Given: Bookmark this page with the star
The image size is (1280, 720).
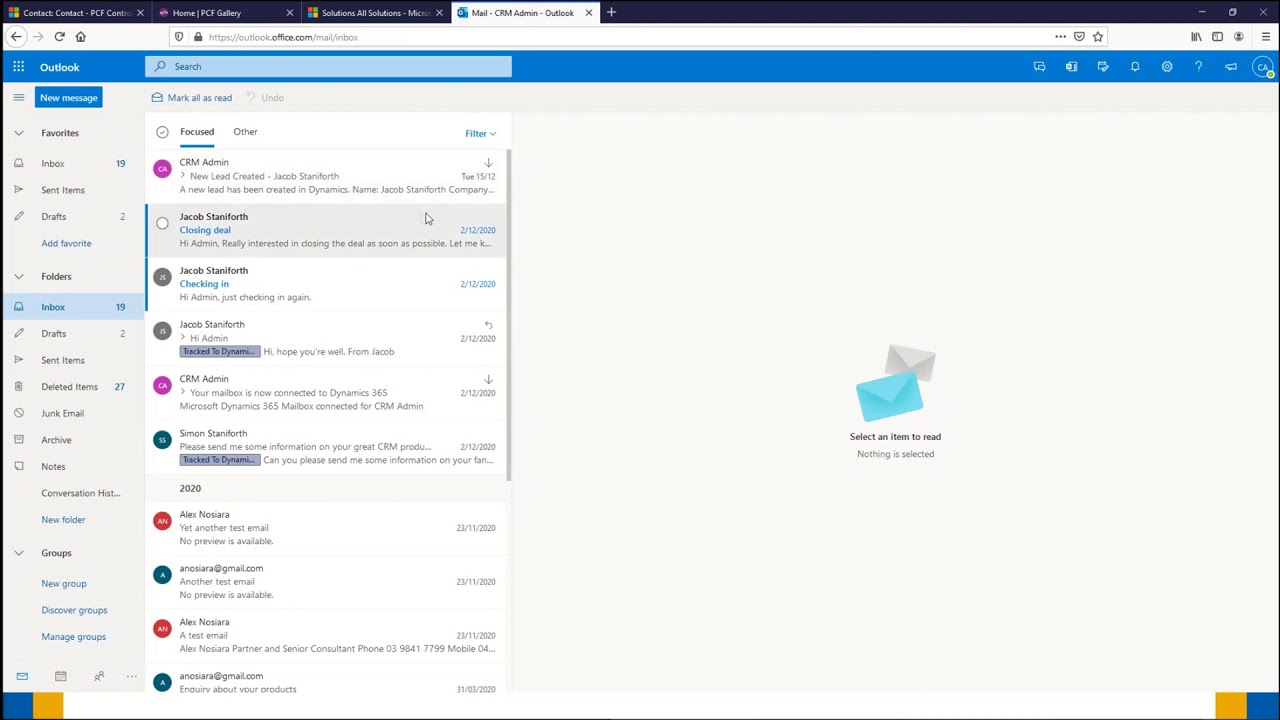Looking at the screenshot, I should (1098, 37).
